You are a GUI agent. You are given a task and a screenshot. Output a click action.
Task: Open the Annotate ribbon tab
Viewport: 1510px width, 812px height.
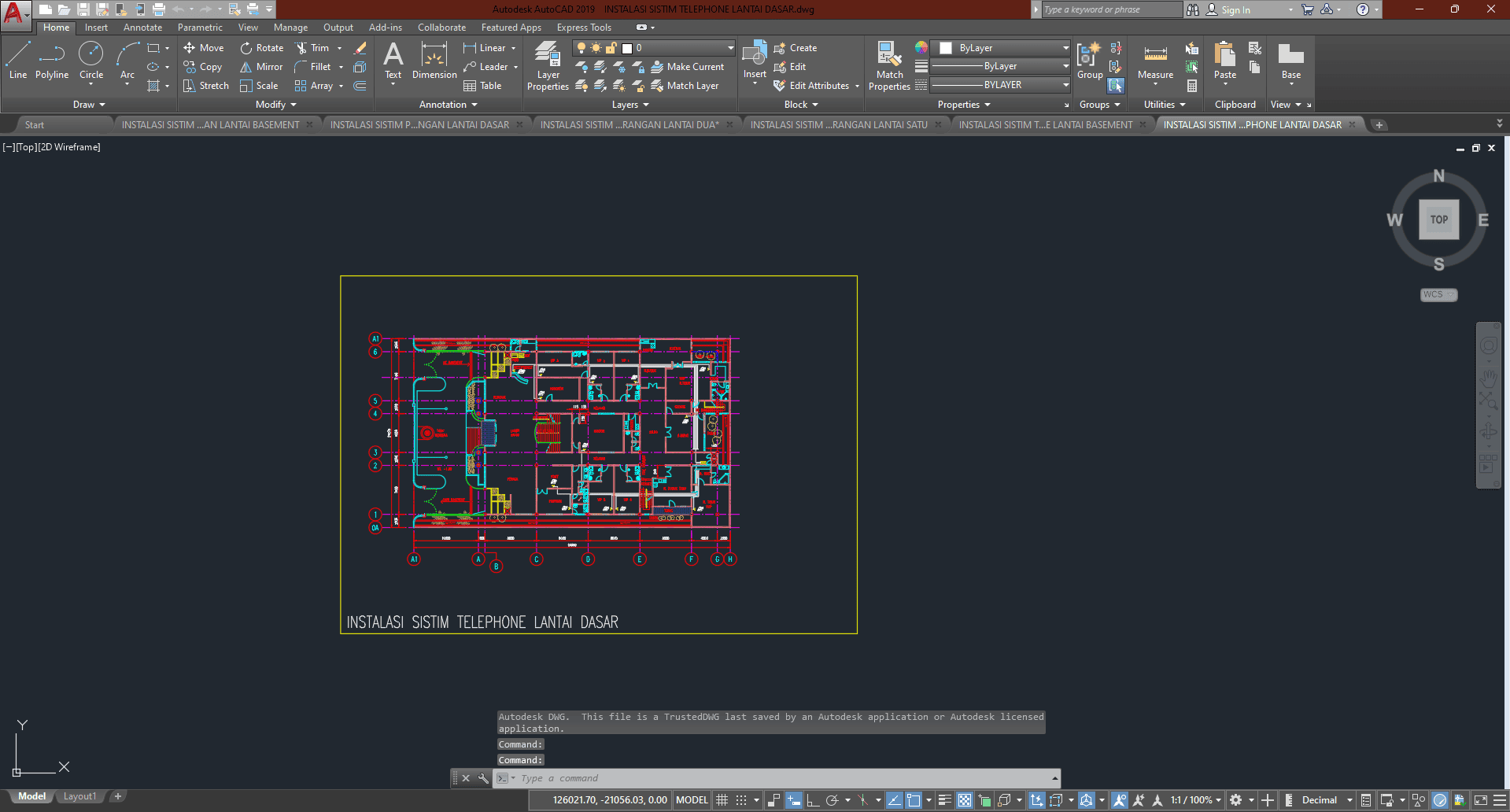pos(142,28)
